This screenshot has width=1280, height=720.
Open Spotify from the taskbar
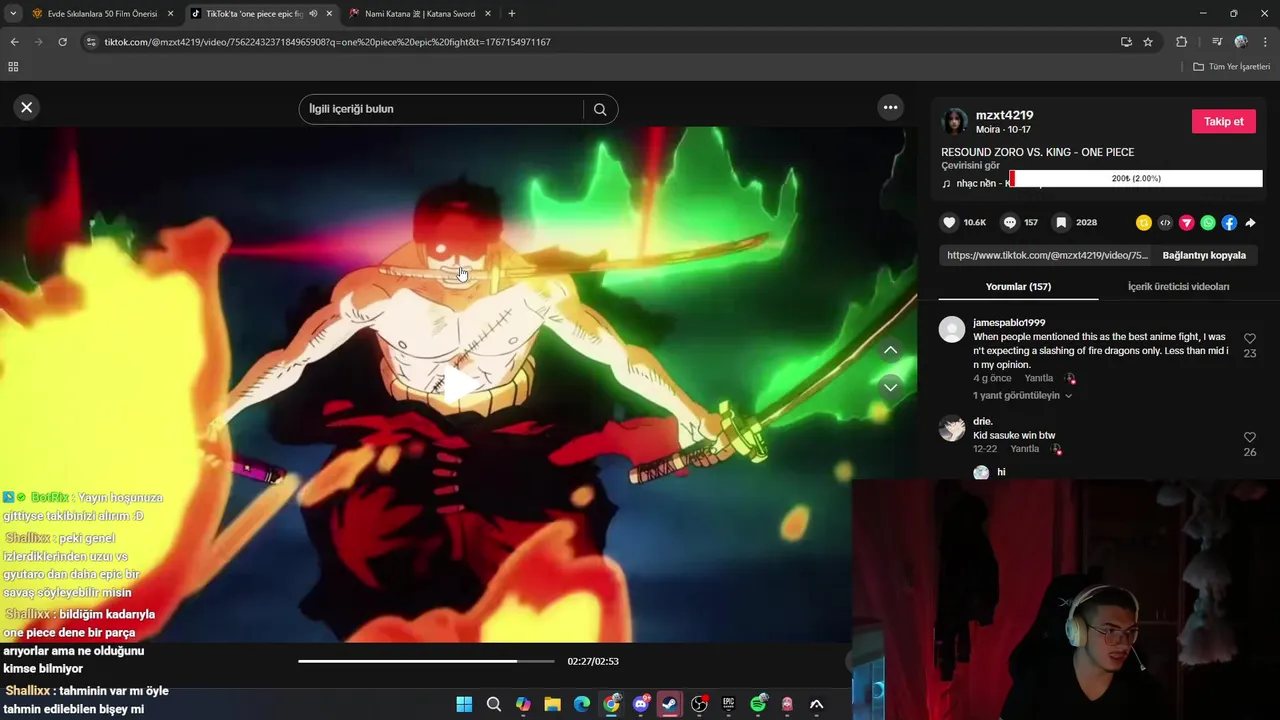pyautogui.click(x=758, y=704)
